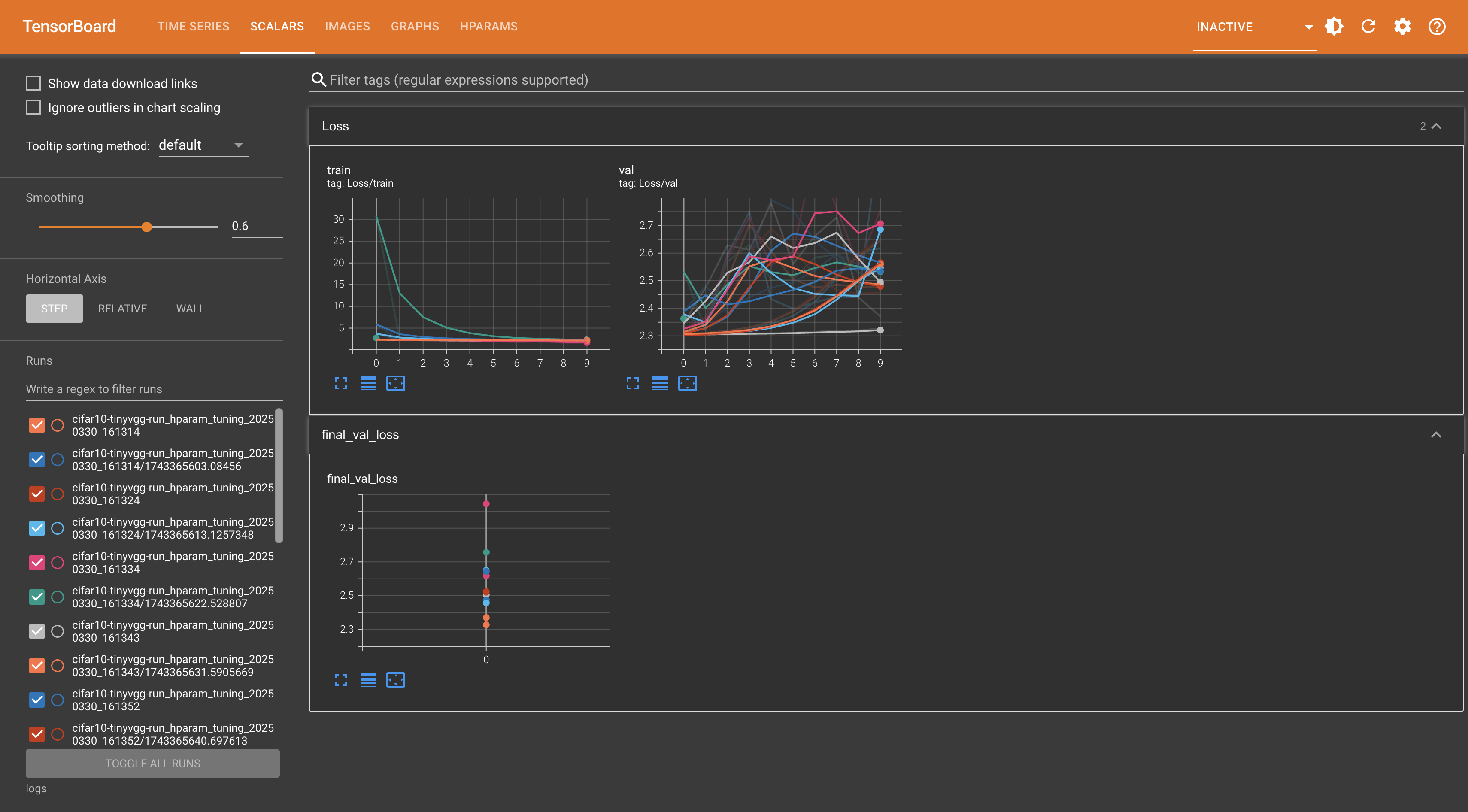The image size is (1468, 812).
Task: Toggle y-axis log scale on Loss/train chart
Action: click(x=368, y=384)
